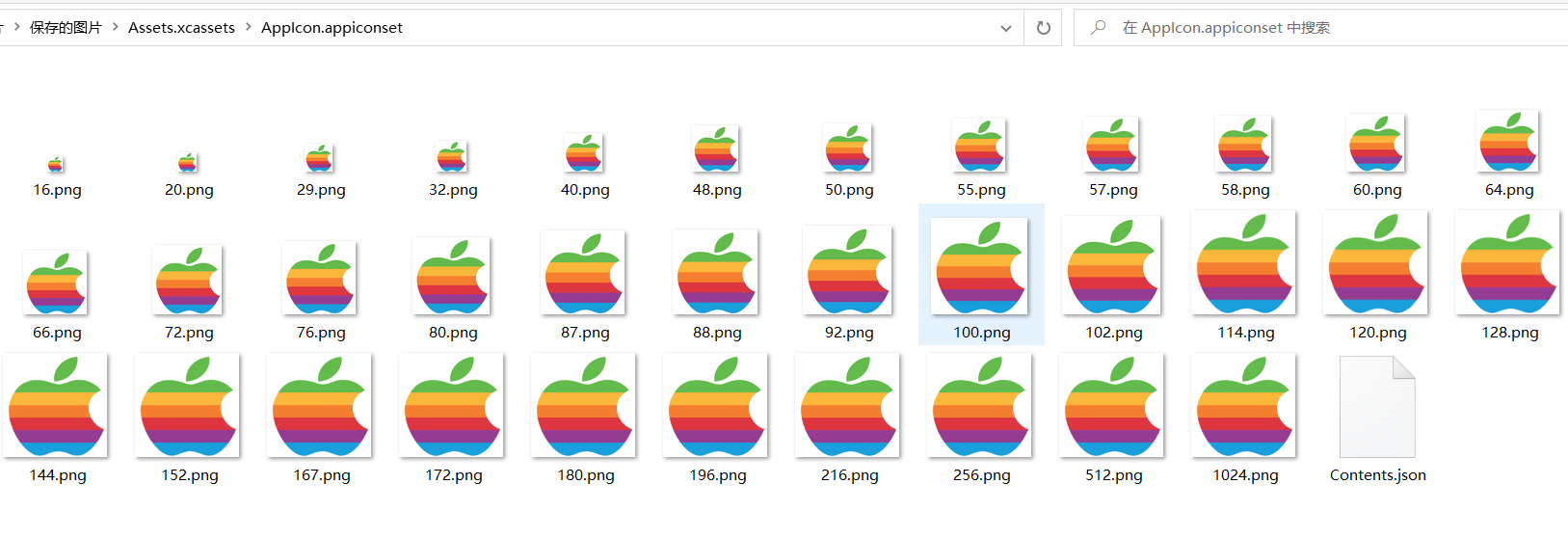This screenshot has width=1568, height=538.
Task: Select the 152.png apple thumbnail
Action: (x=188, y=405)
